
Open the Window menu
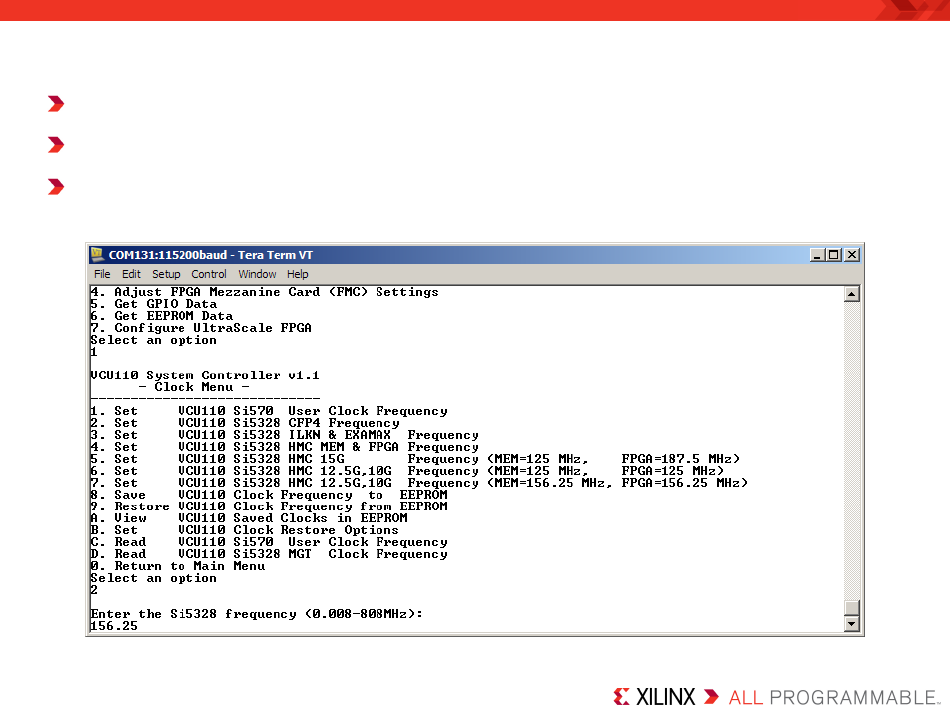click(257, 274)
